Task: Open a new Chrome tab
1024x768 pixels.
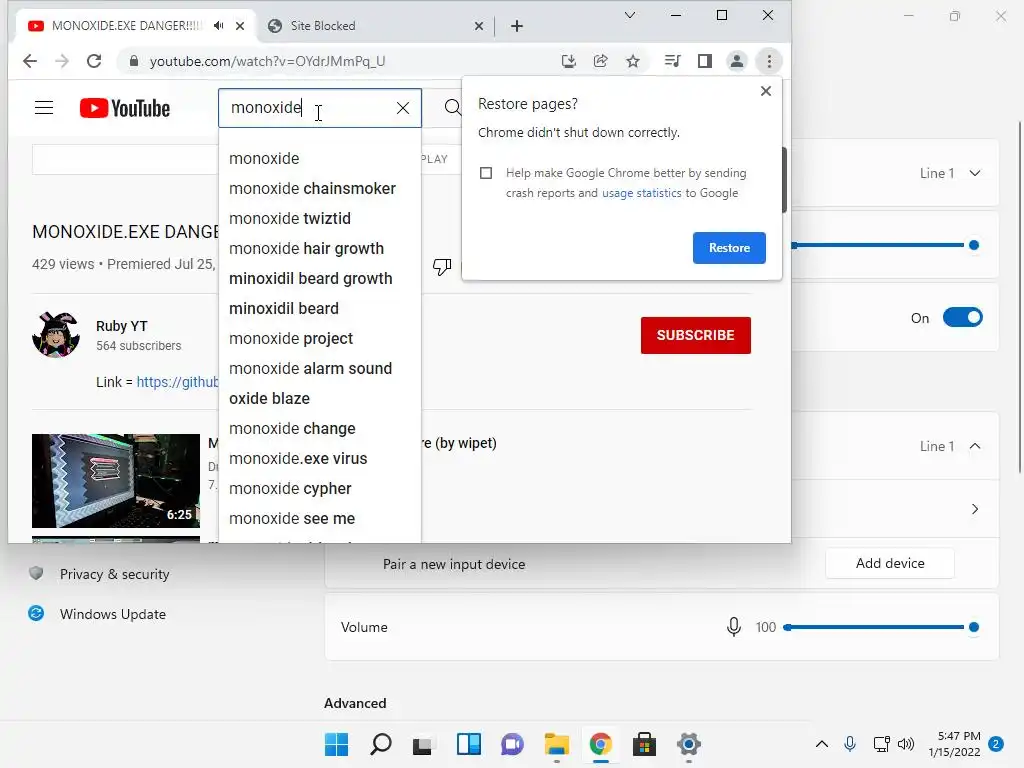Action: click(517, 26)
